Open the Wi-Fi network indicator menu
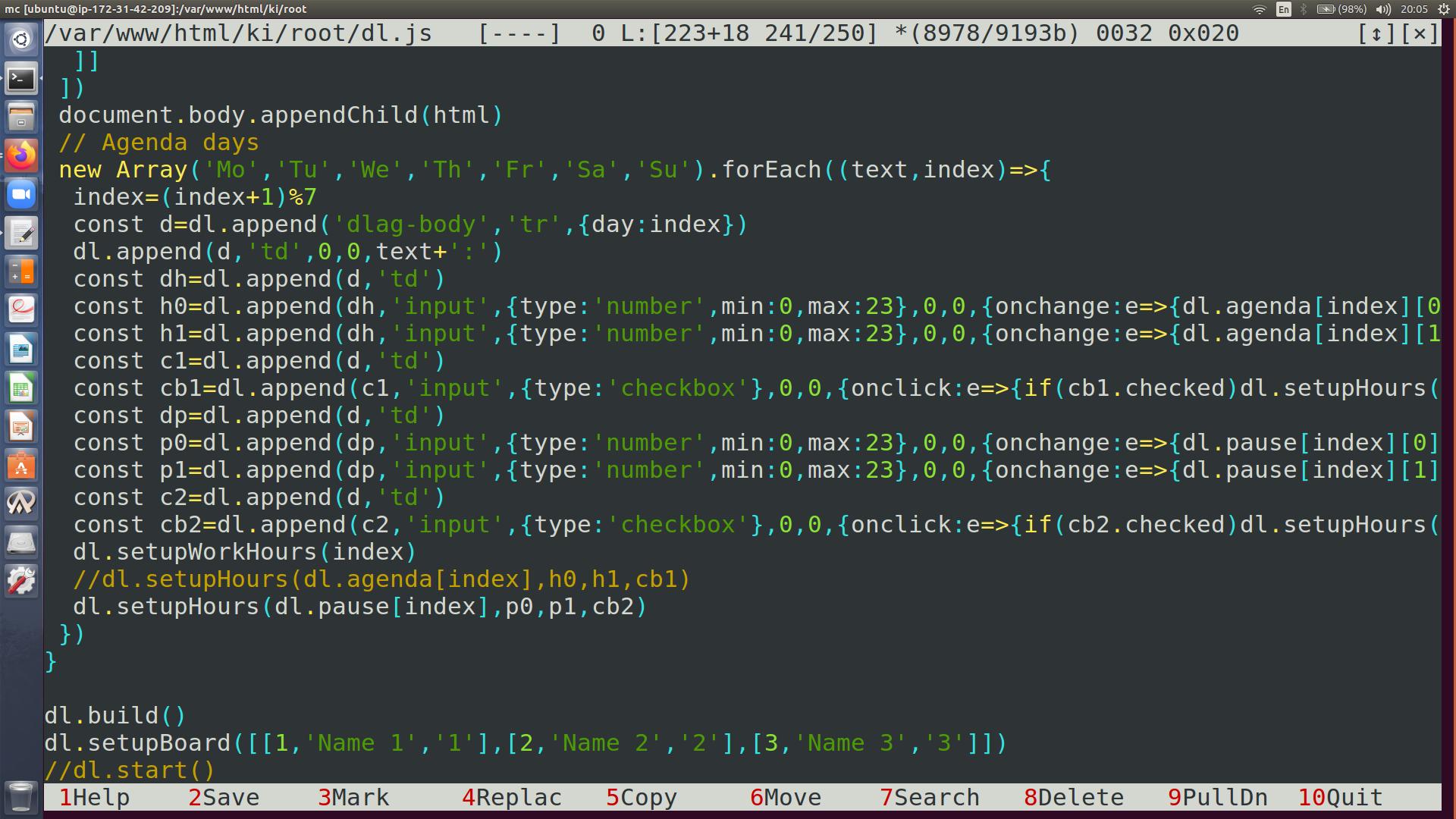 (x=1259, y=9)
